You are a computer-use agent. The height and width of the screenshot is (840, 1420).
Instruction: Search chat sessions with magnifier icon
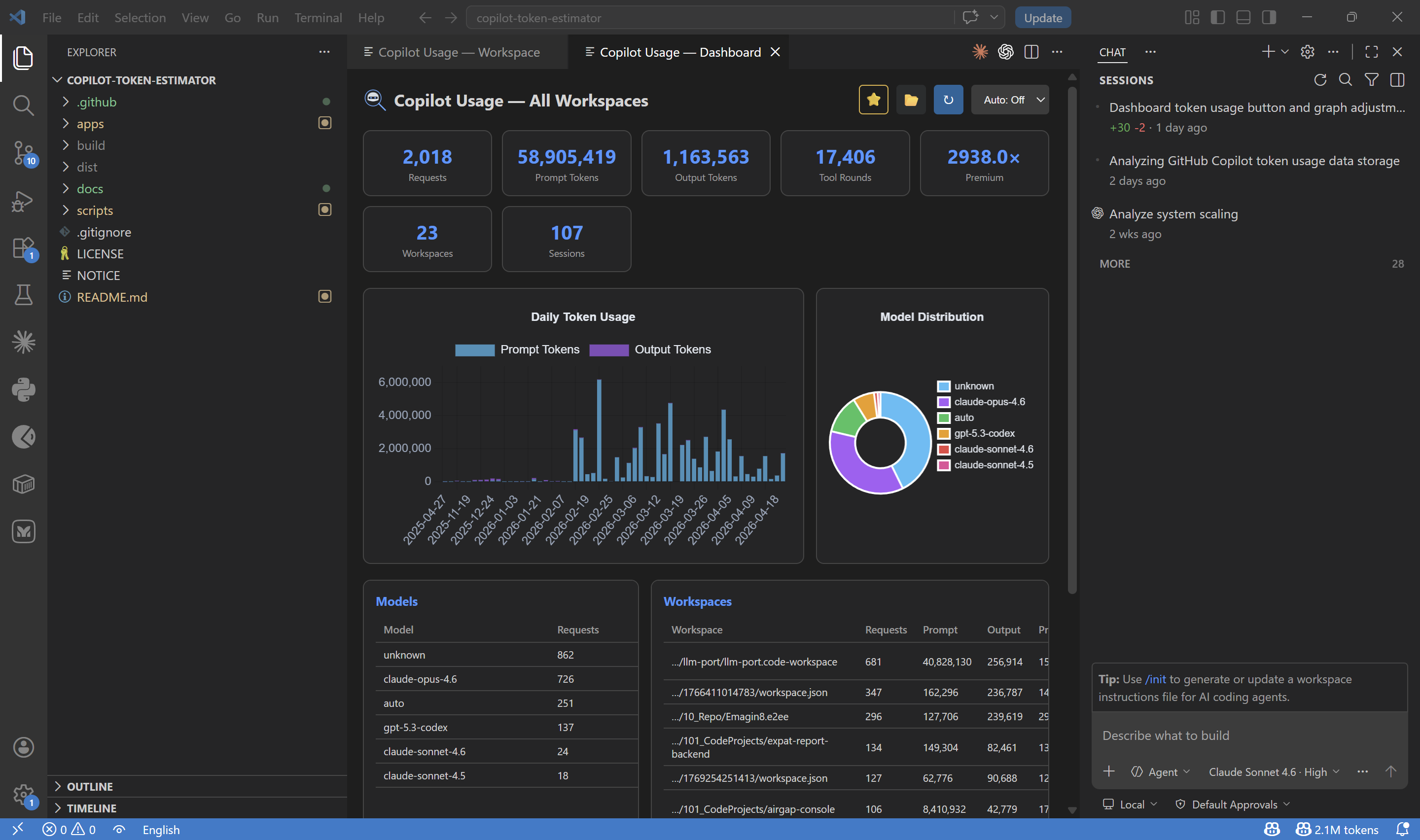tap(1345, 80)
